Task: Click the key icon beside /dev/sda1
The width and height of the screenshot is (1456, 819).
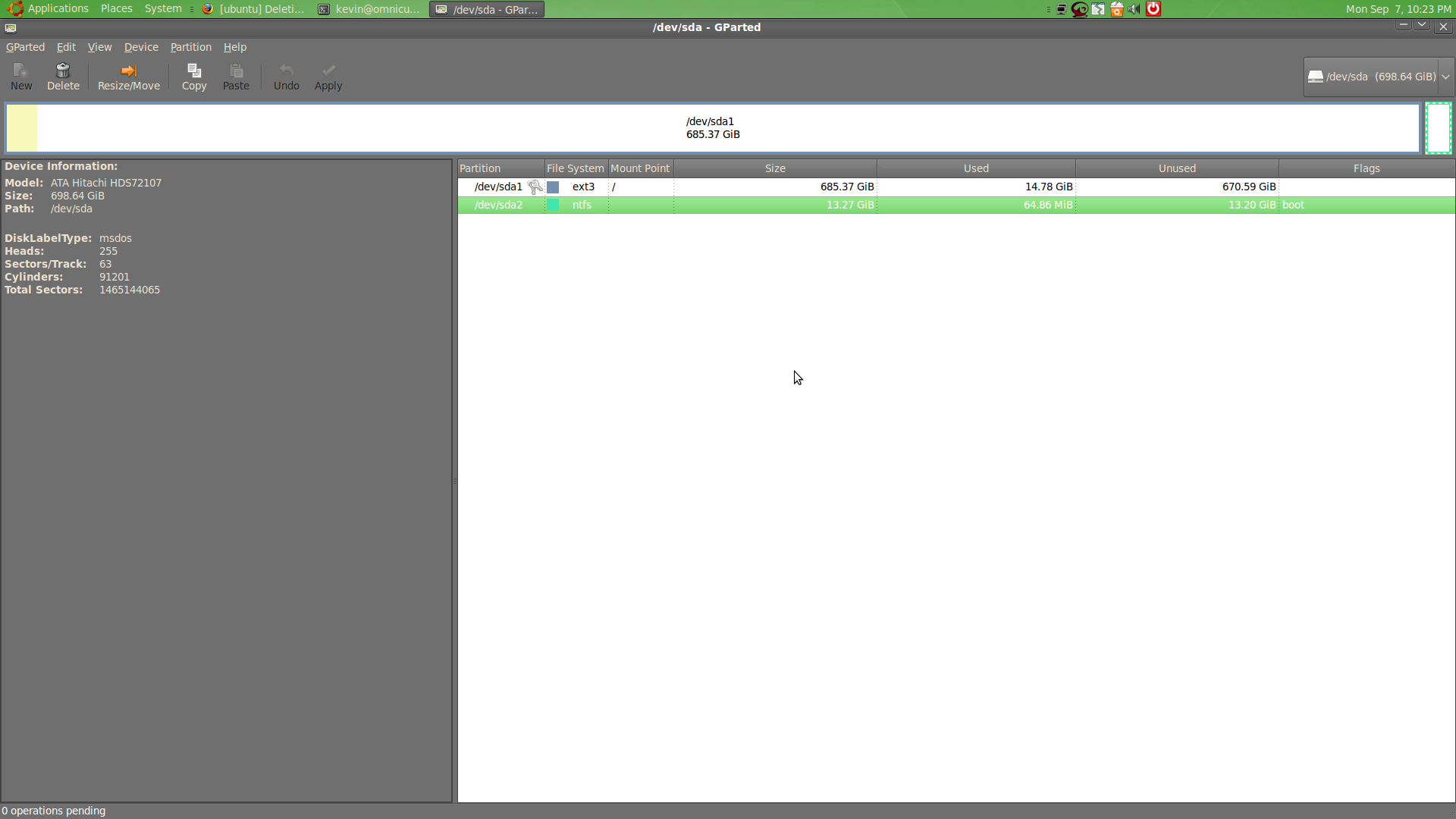Action: 535,187
